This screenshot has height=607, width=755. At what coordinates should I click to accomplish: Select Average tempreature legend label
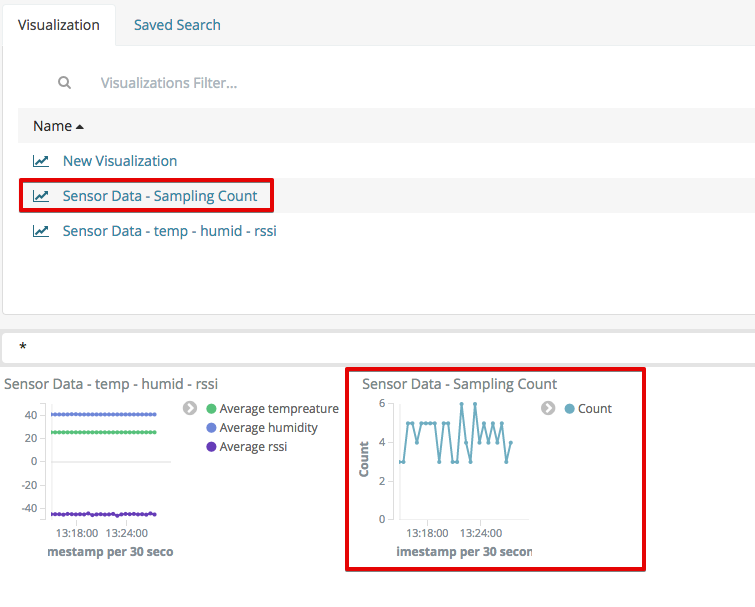click(279, 409)
